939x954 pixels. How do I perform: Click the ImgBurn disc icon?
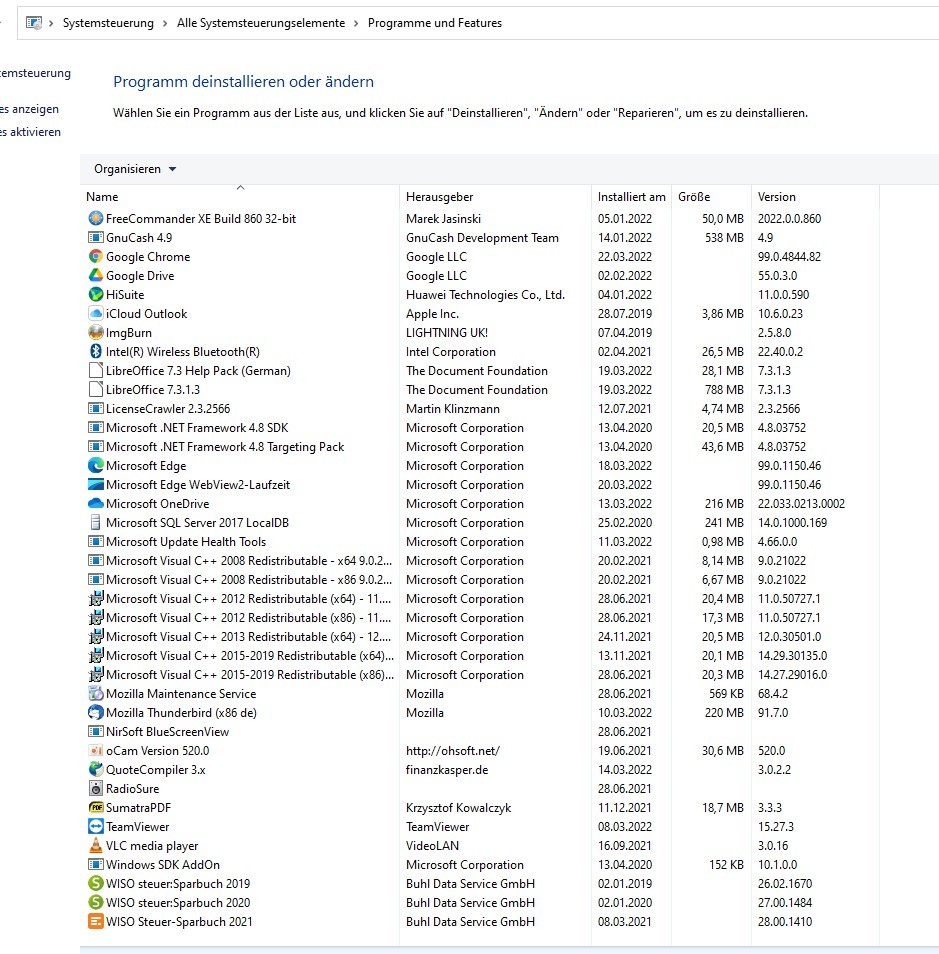96,333
